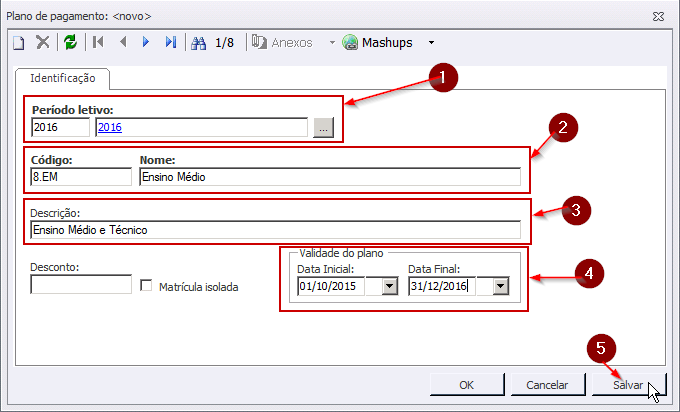Go to the previous record
The height and width of the screenshot is (412, 680).
(123, 43)
